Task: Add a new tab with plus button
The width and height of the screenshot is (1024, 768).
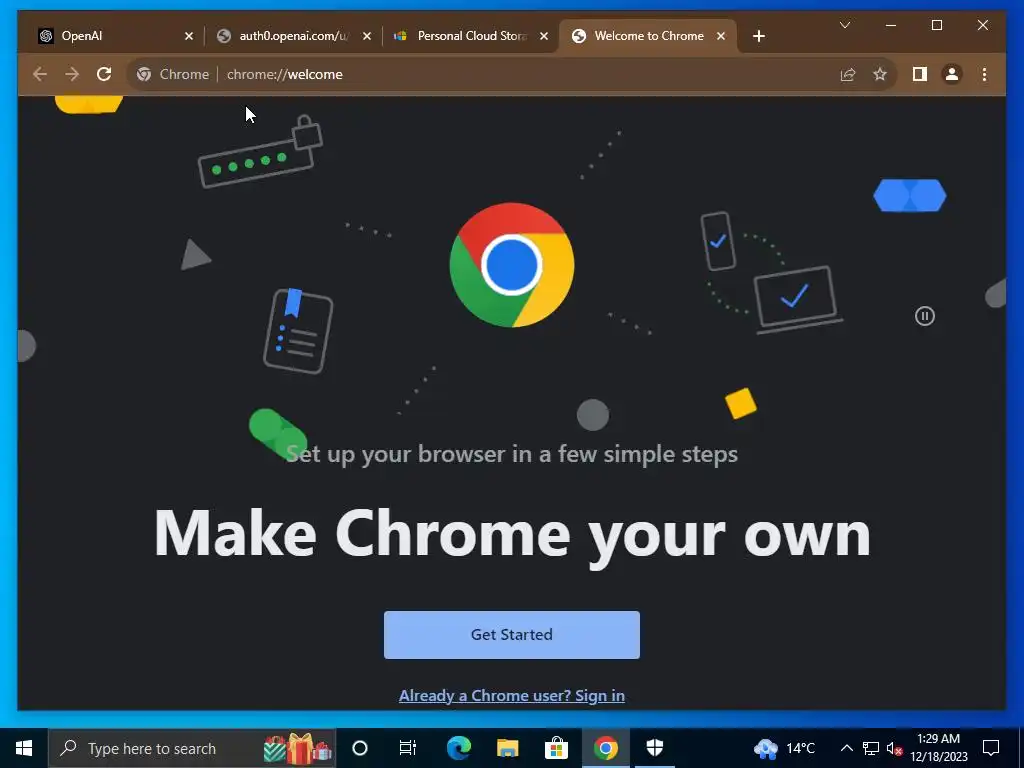Action: coord(758,36)
